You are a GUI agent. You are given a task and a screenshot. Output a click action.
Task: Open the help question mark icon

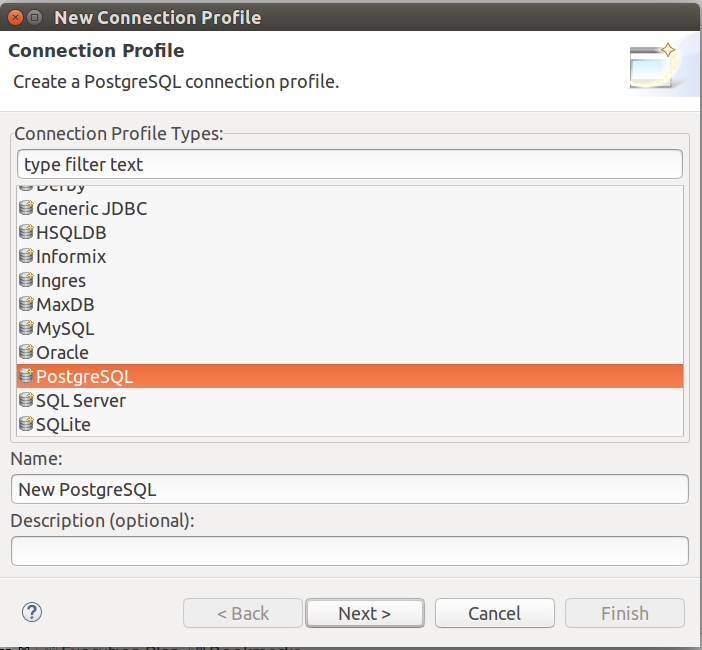[32, 612]
